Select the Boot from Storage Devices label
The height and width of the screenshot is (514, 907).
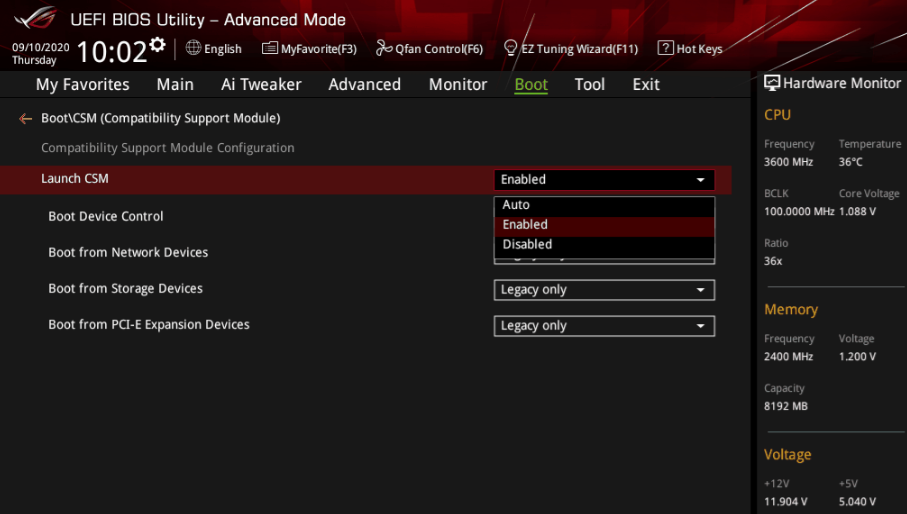[126, 289]
